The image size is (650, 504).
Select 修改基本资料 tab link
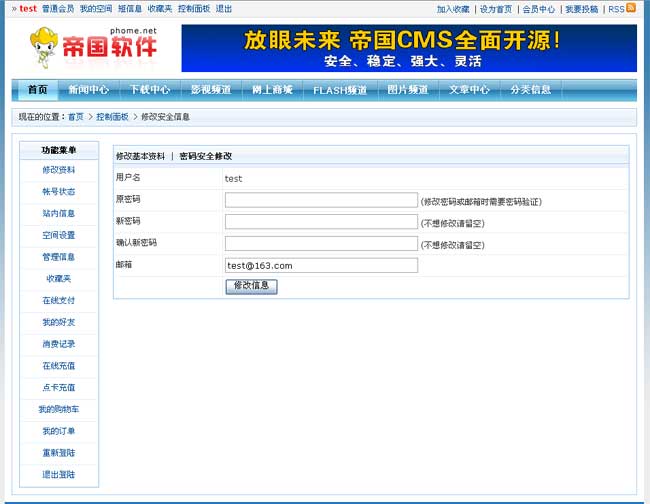coord(140,156)
